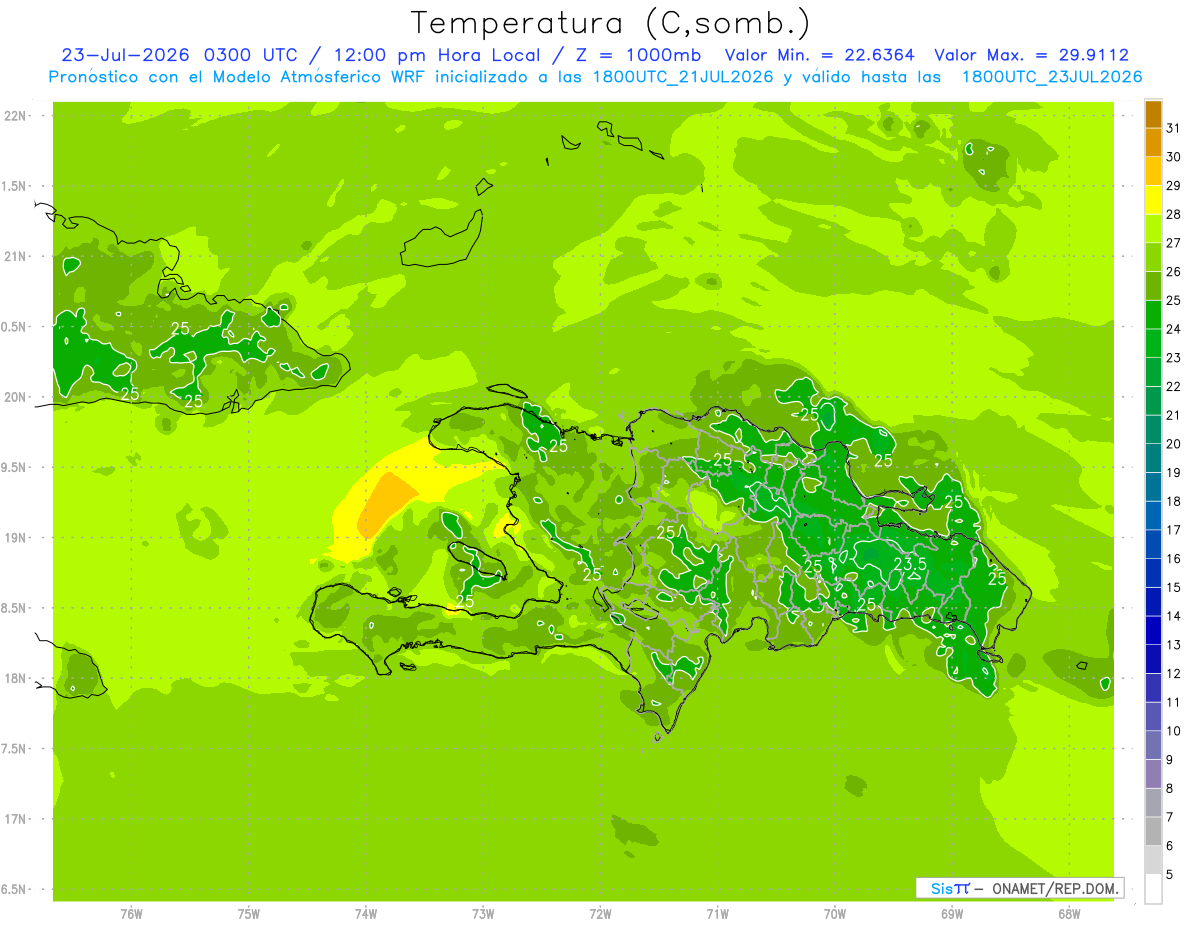Pick the legend swatch between 22 and 23
This screenshot has height=927, width=1200.
(1153, 372)
